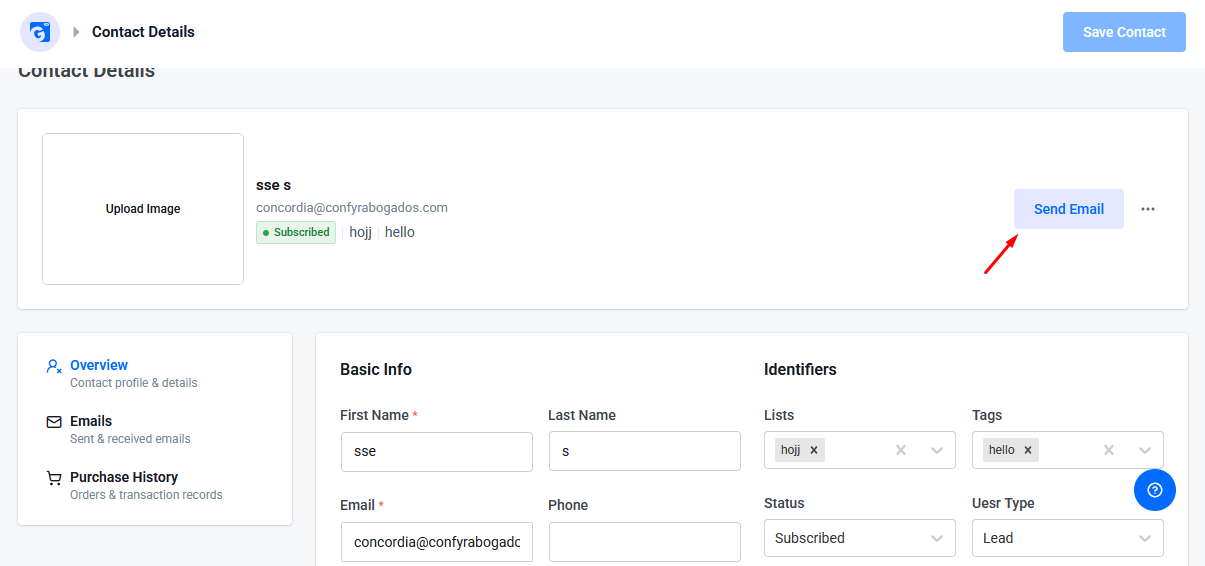Screen dimensions: 1205x566
Task: Click the Identifiers heading
Action: 800,369
